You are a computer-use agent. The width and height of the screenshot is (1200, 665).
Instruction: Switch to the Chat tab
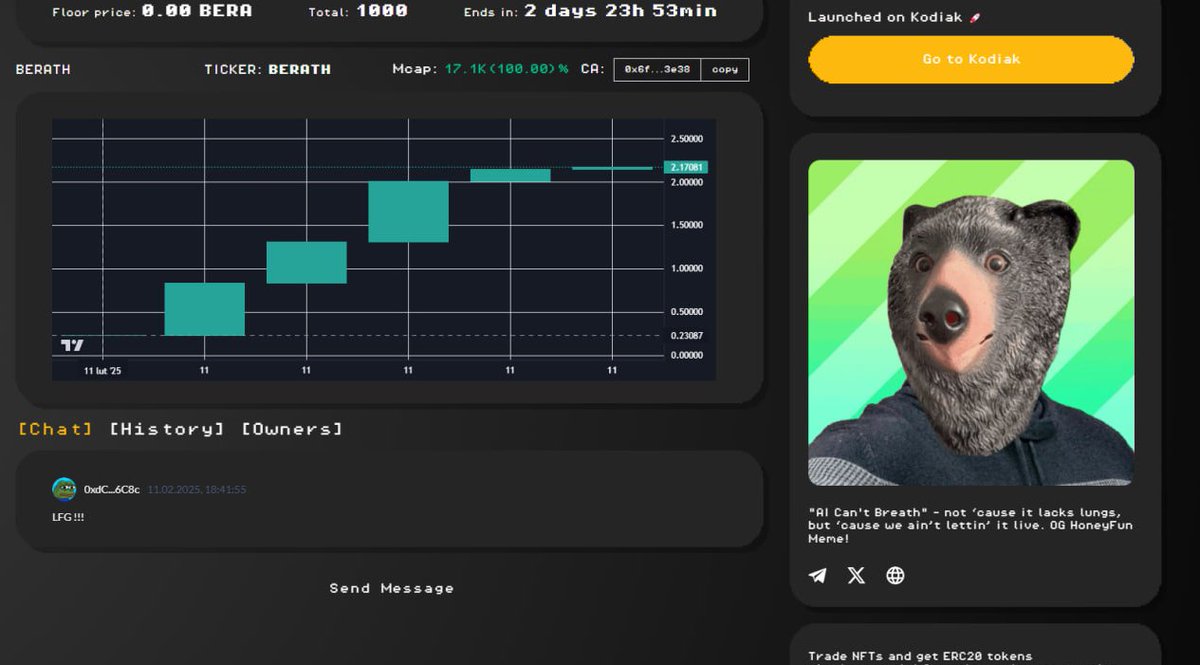point(56,429)
